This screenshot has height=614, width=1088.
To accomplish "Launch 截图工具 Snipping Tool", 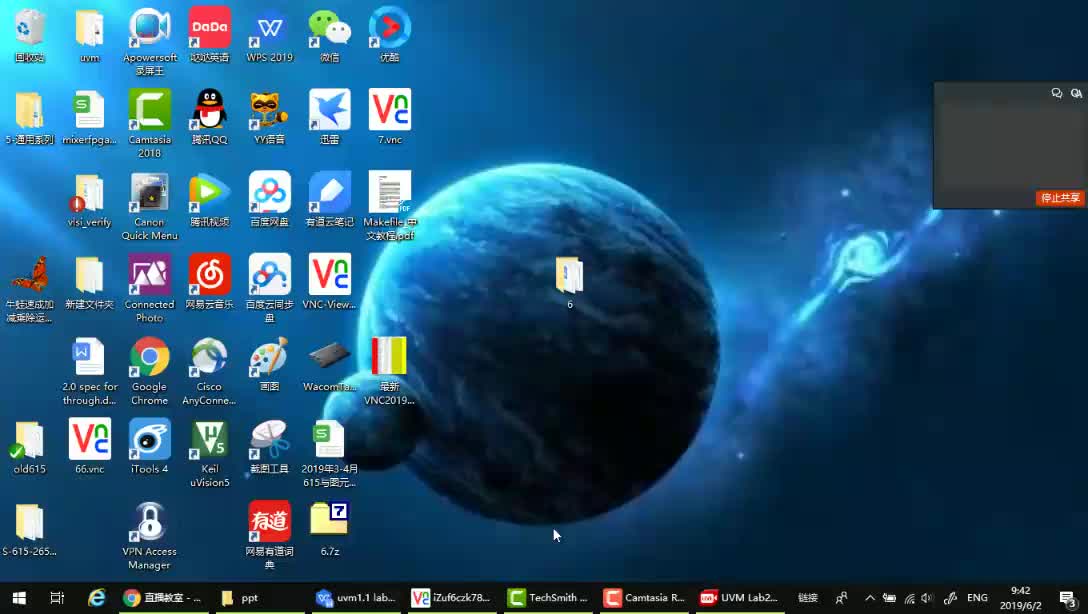I will 269,446.
